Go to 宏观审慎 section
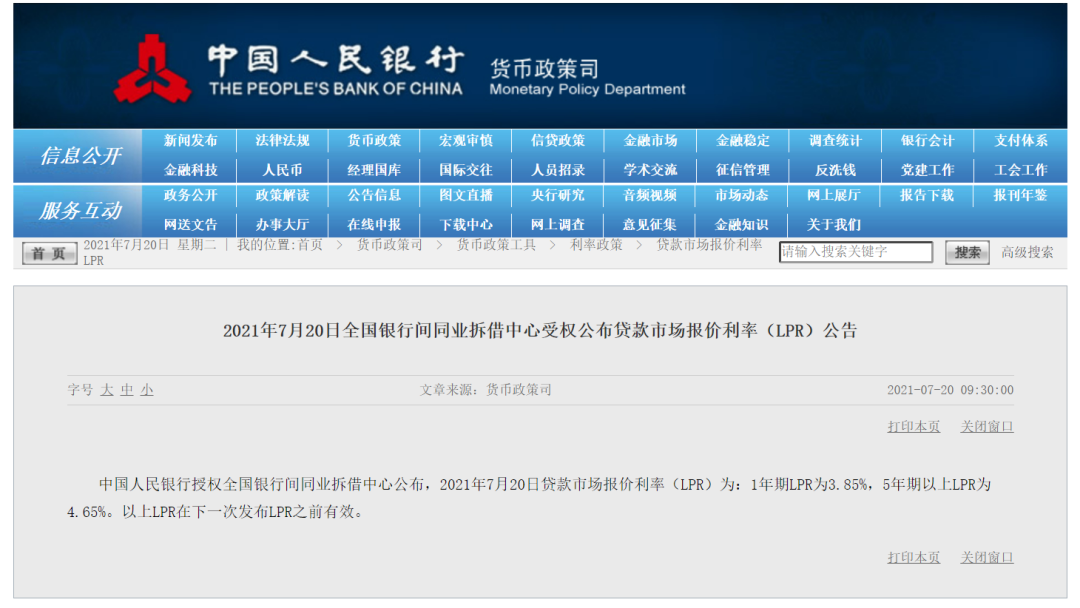1080x608 pixels. pos(466,140)
